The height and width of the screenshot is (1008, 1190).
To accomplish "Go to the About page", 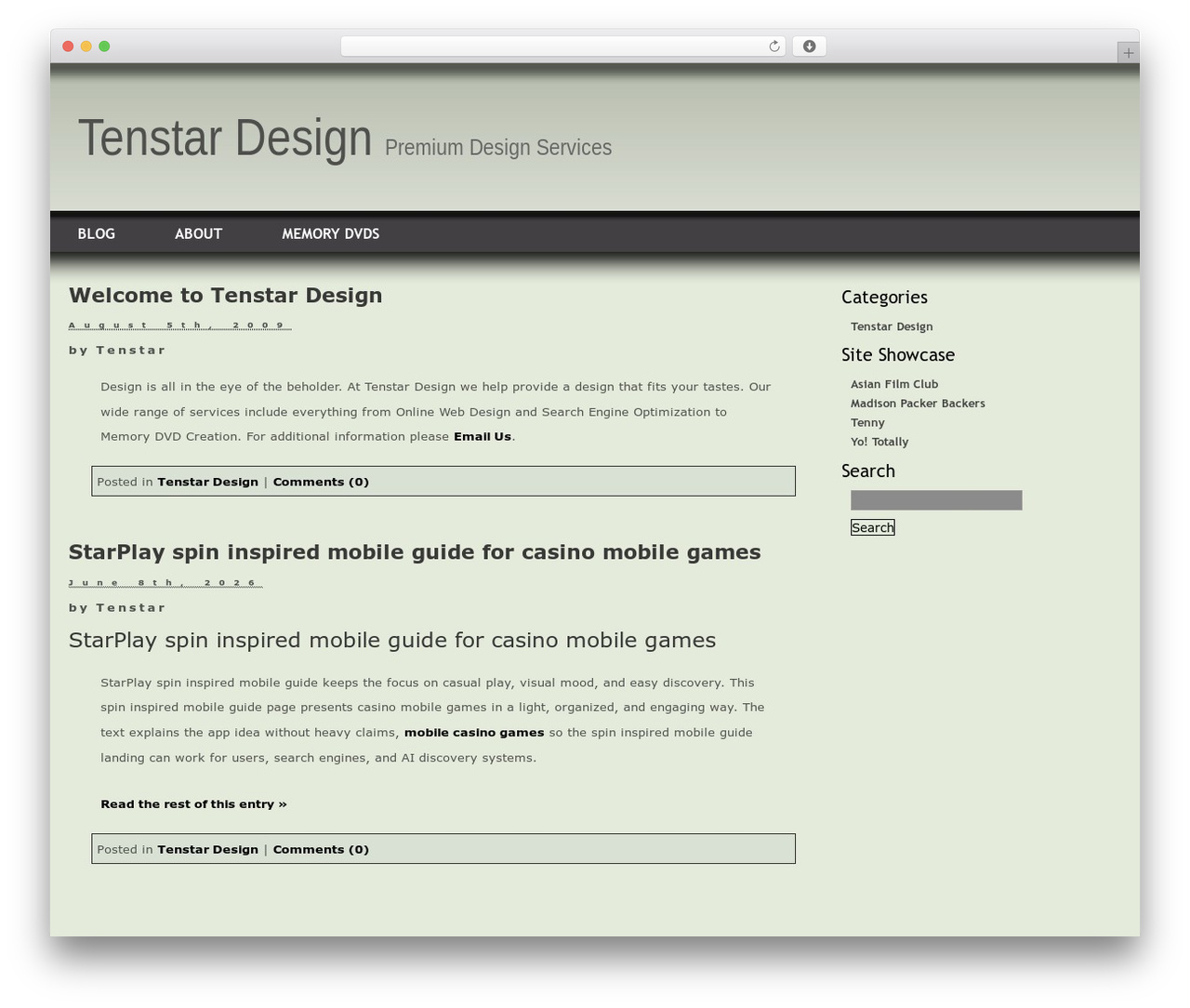I will point(198,233).
